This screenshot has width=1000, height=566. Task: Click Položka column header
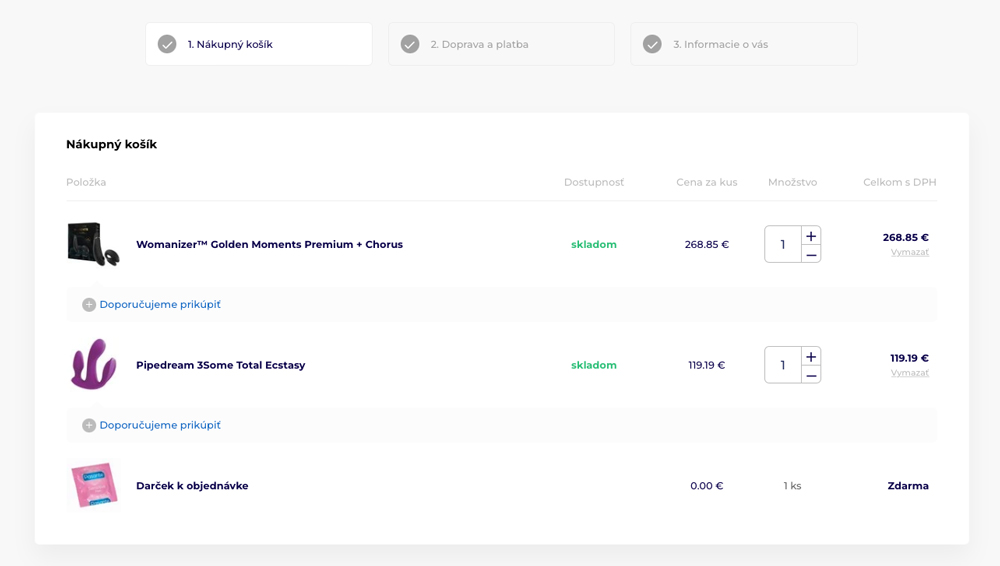click(x=86, y=182)
